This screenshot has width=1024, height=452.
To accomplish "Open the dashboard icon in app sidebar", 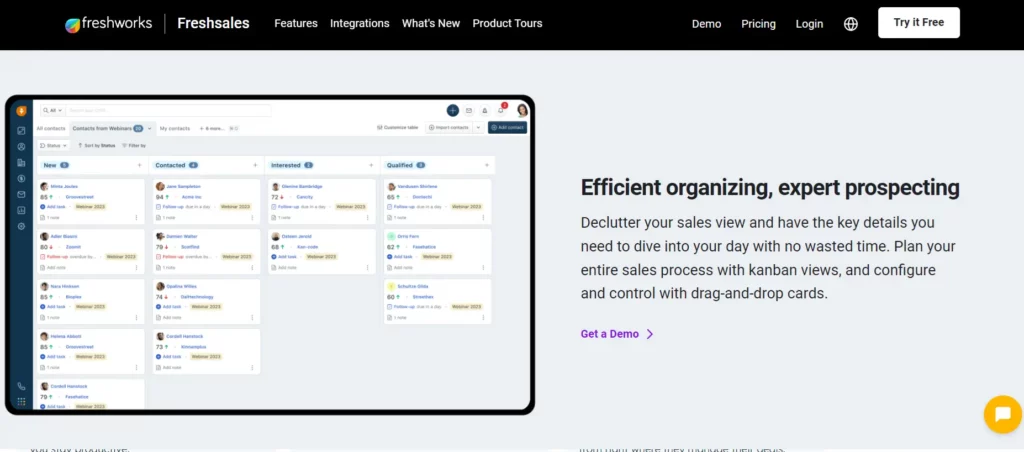I will coord(22,131).
